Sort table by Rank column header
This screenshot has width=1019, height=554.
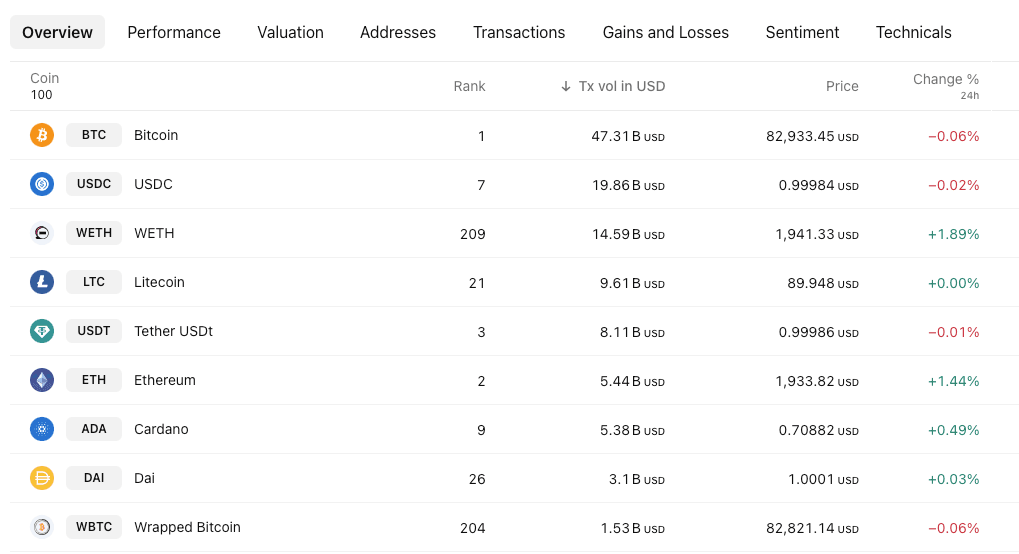[469, 86]
